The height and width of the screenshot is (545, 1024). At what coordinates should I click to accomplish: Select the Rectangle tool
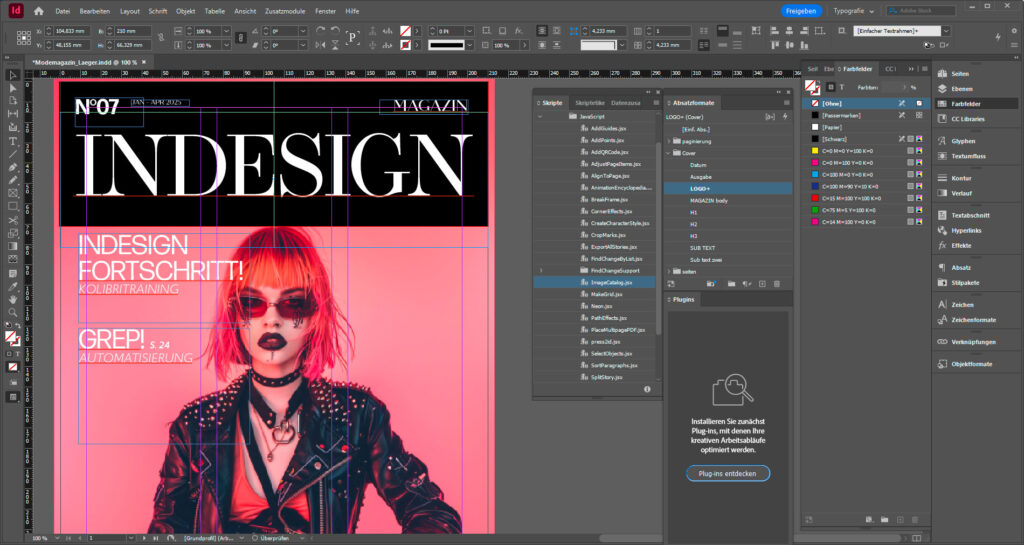pos(12,206)
